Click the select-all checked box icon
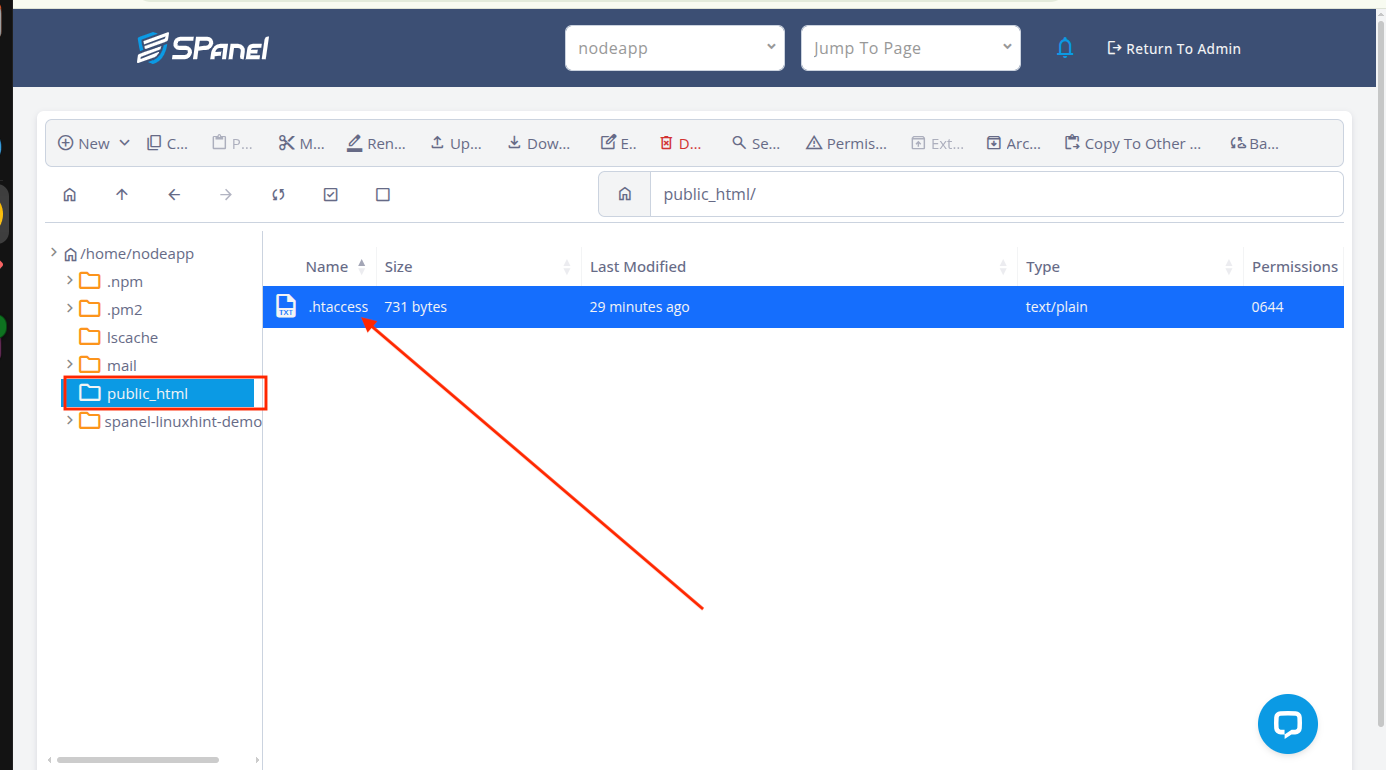1386x770 pixels. point(331,195)
